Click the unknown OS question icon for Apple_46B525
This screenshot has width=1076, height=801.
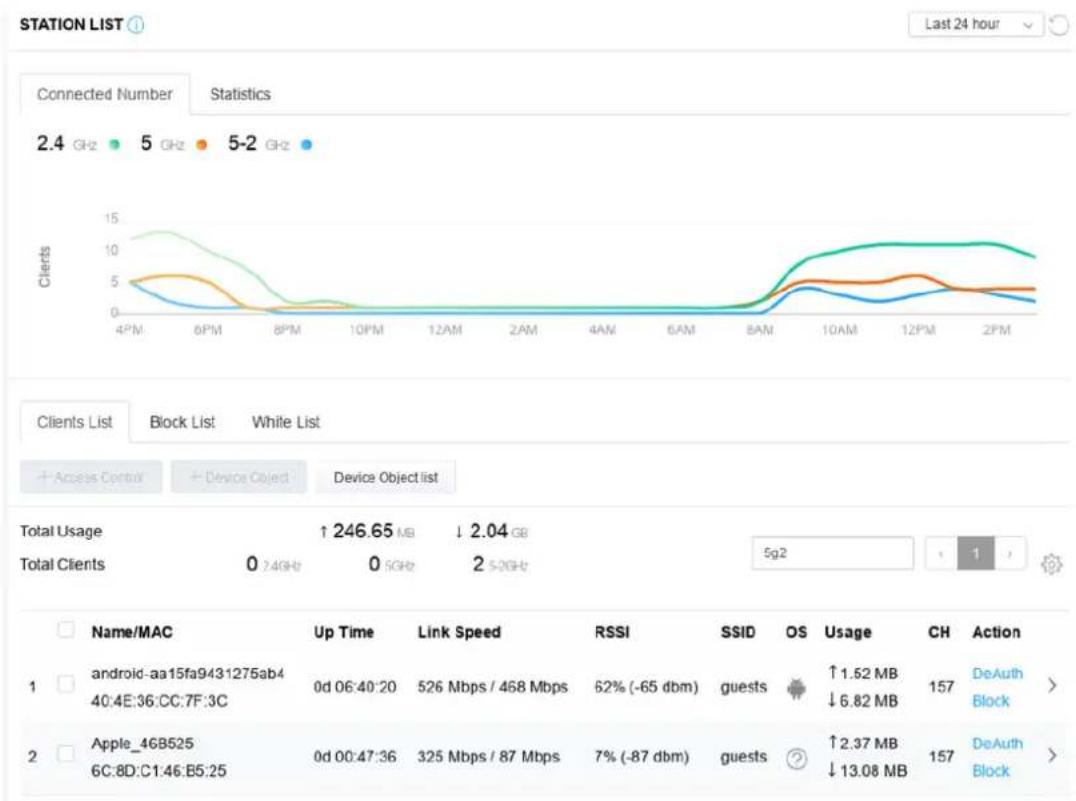click(x=796, y=758)
